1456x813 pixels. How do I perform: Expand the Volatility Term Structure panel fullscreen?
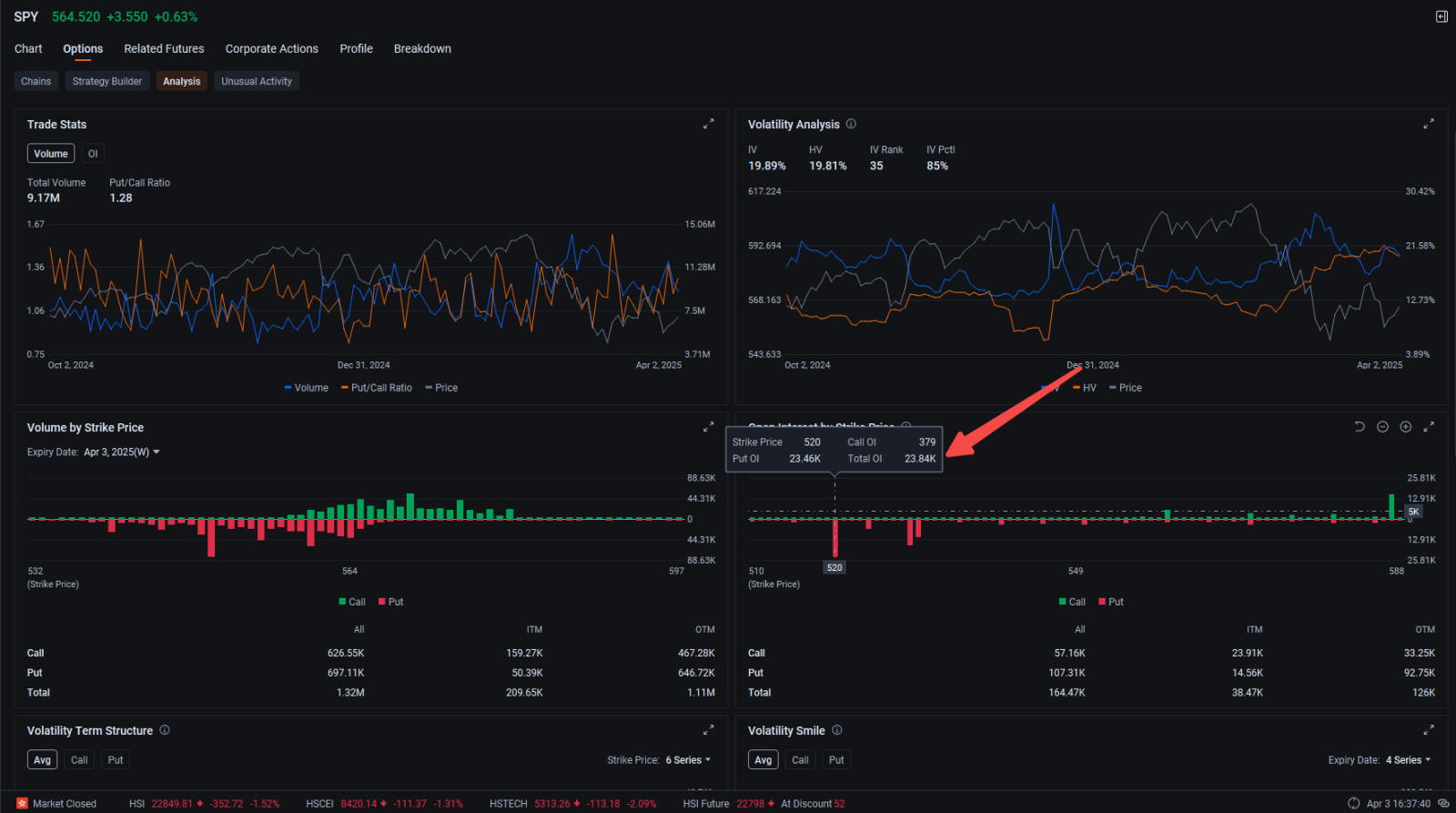(708, 730)
